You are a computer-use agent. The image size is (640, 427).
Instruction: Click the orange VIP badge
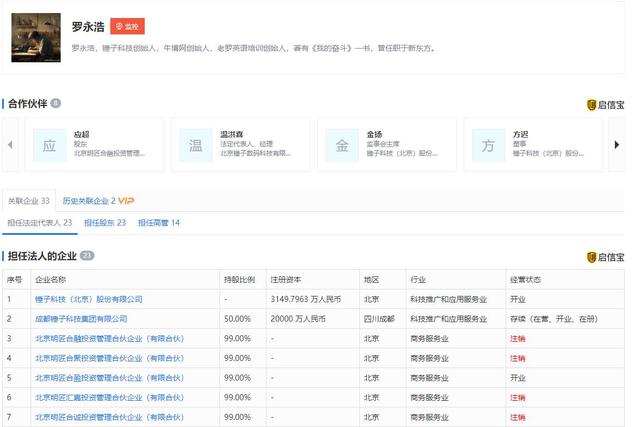126,201
